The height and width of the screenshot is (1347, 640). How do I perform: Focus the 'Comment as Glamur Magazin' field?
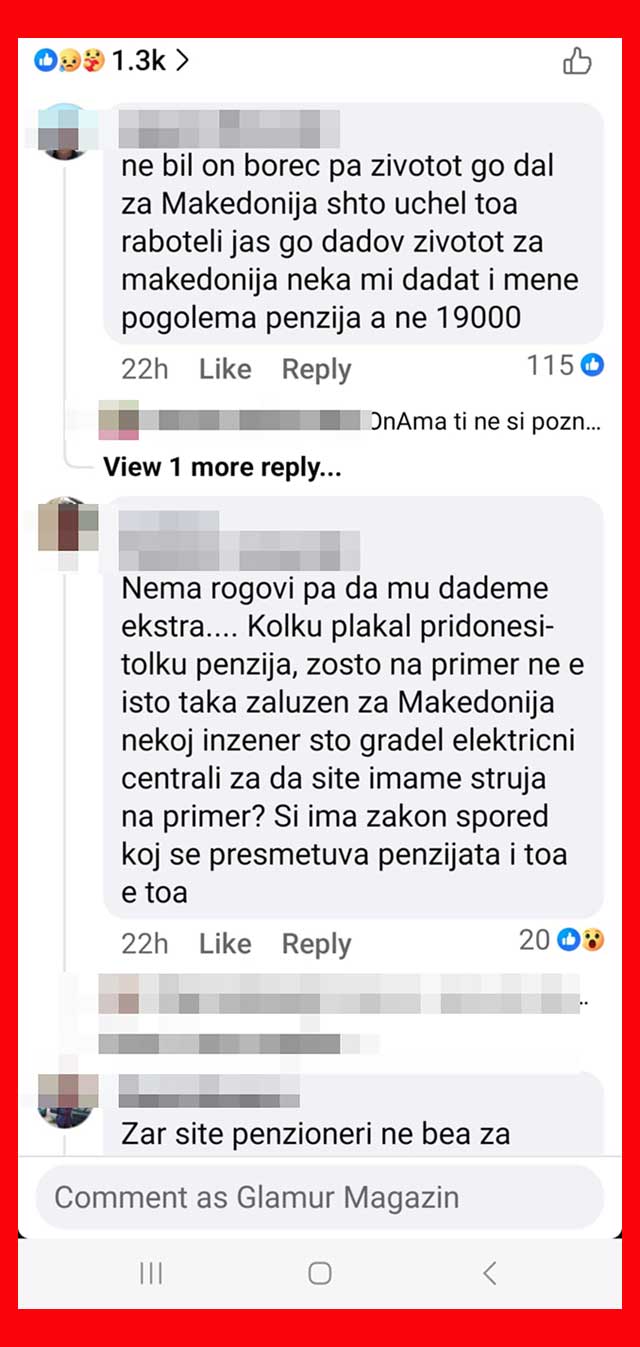point(320,1197)
